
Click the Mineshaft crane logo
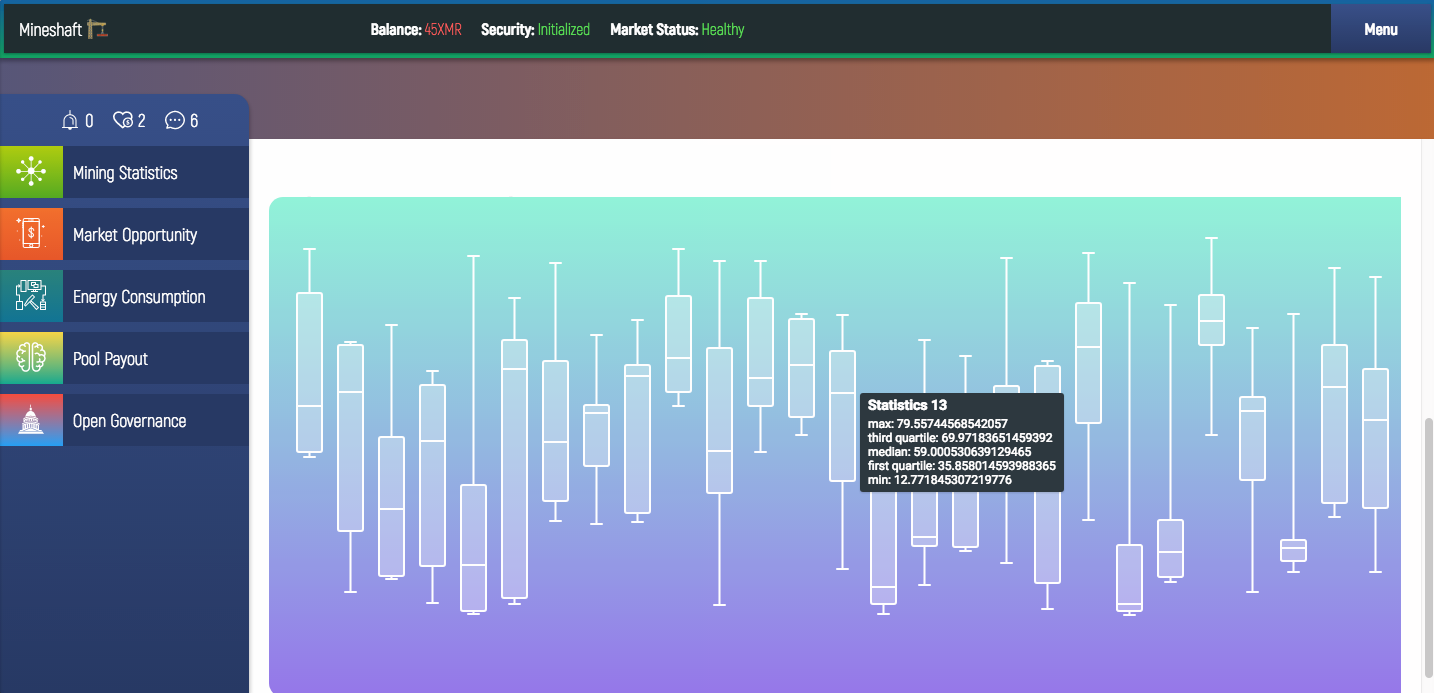[97, 29]
